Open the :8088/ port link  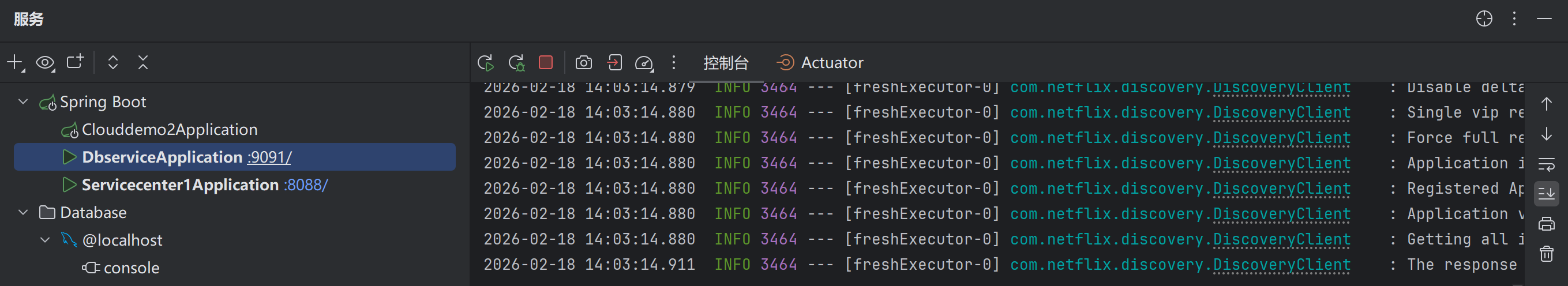coord(306,185)
